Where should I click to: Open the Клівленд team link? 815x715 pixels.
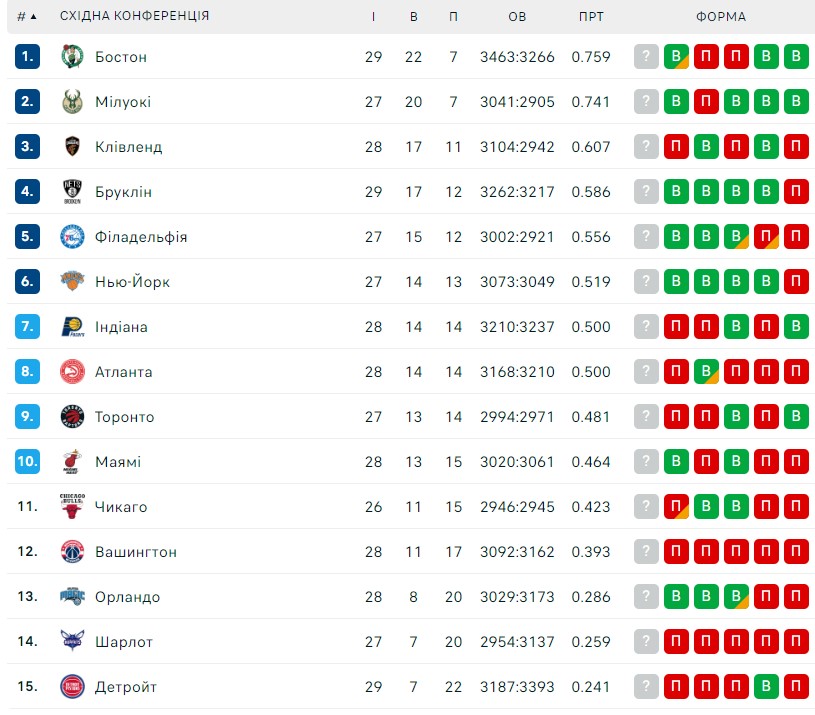[128, 147]
